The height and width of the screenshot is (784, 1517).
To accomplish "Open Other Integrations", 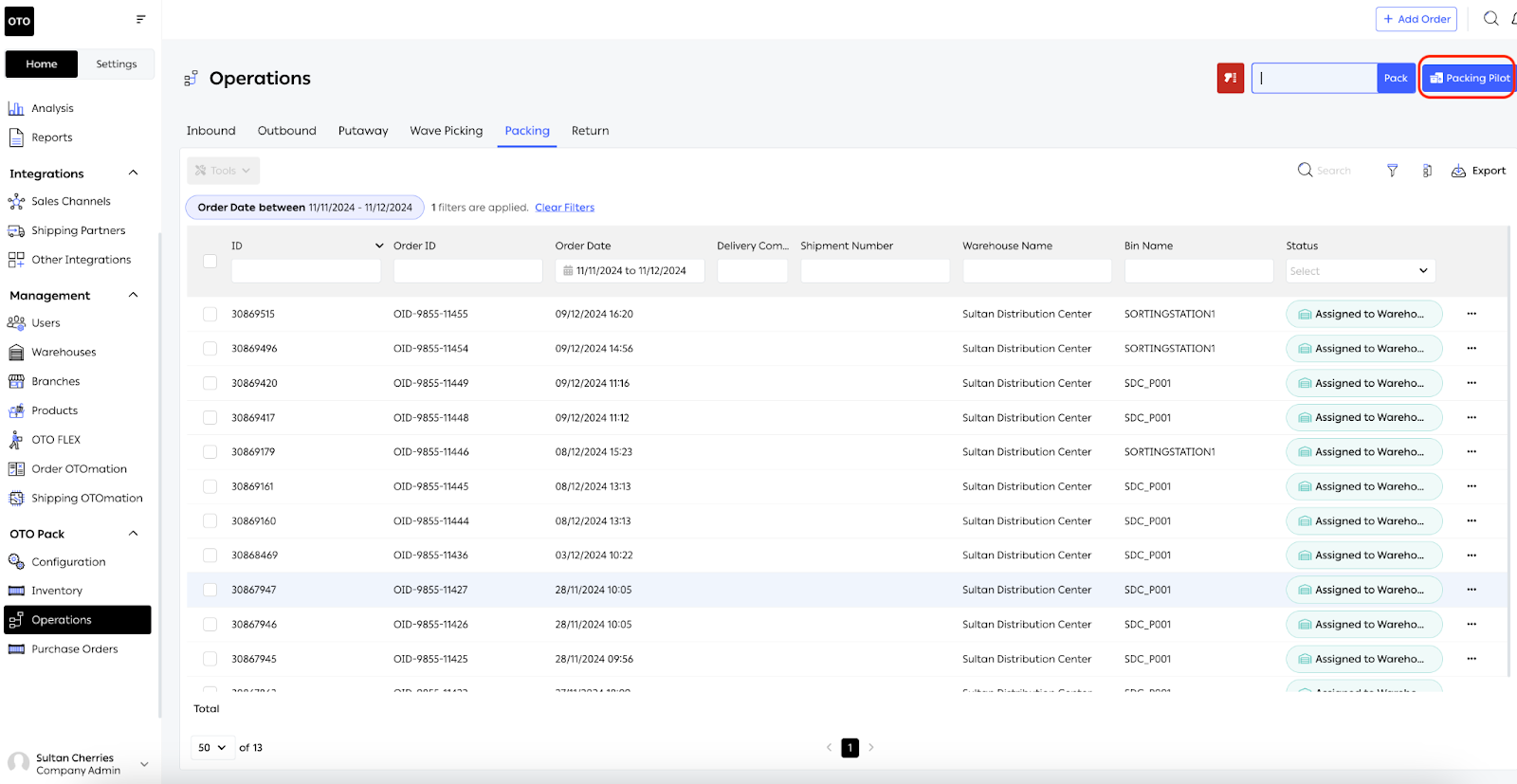I will pyautogui.click(x=81, y=260).
